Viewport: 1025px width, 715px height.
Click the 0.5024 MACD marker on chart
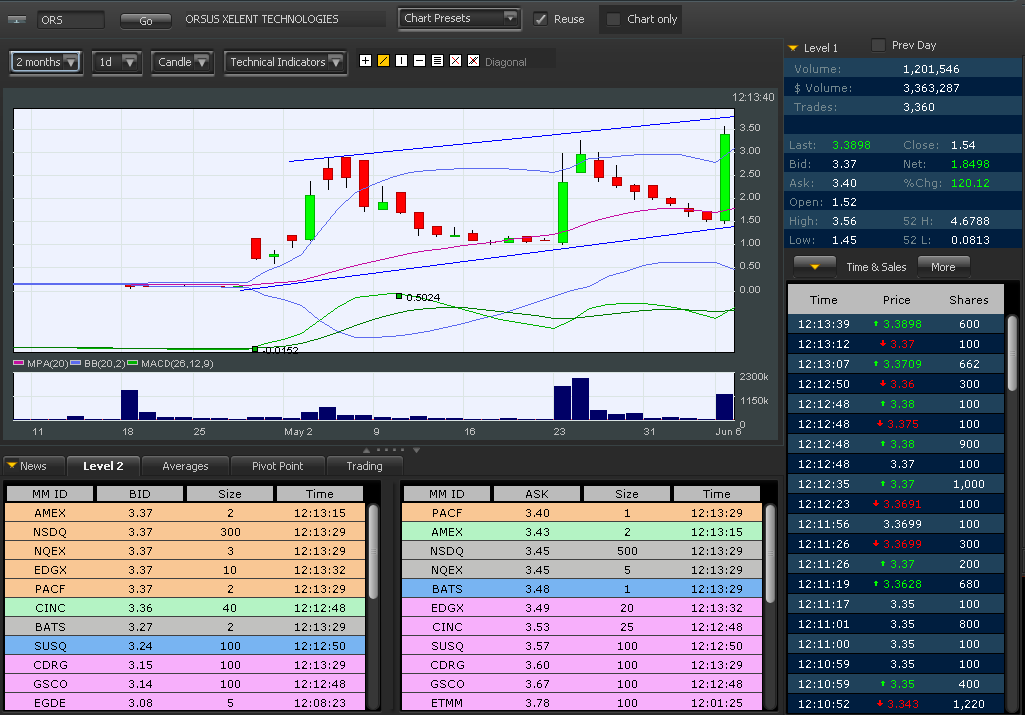(399, 296)
